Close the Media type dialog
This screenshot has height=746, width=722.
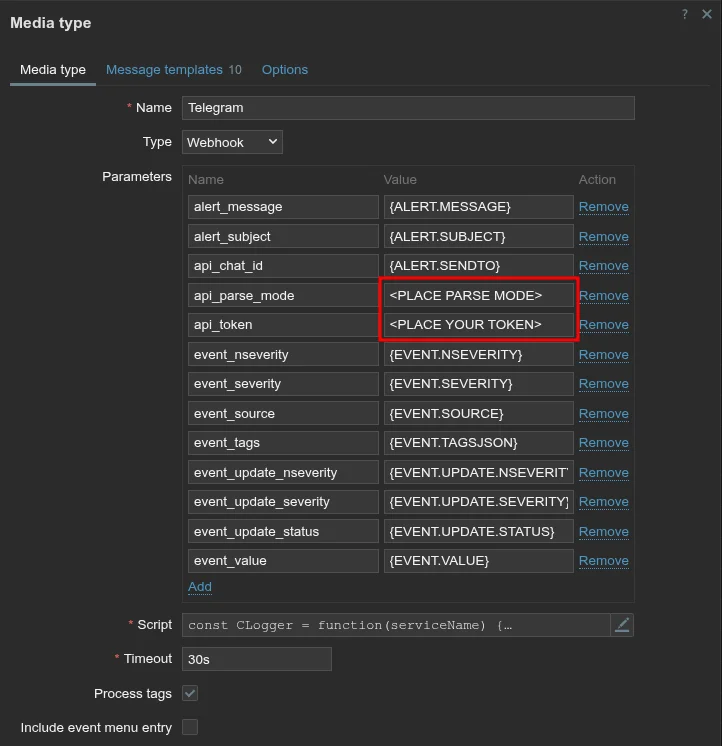(x=707, y=14)
